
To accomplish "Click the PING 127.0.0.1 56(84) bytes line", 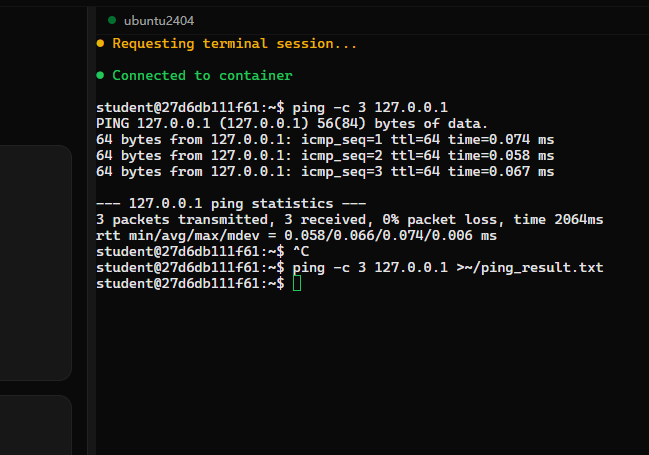I will pos(292,123).
